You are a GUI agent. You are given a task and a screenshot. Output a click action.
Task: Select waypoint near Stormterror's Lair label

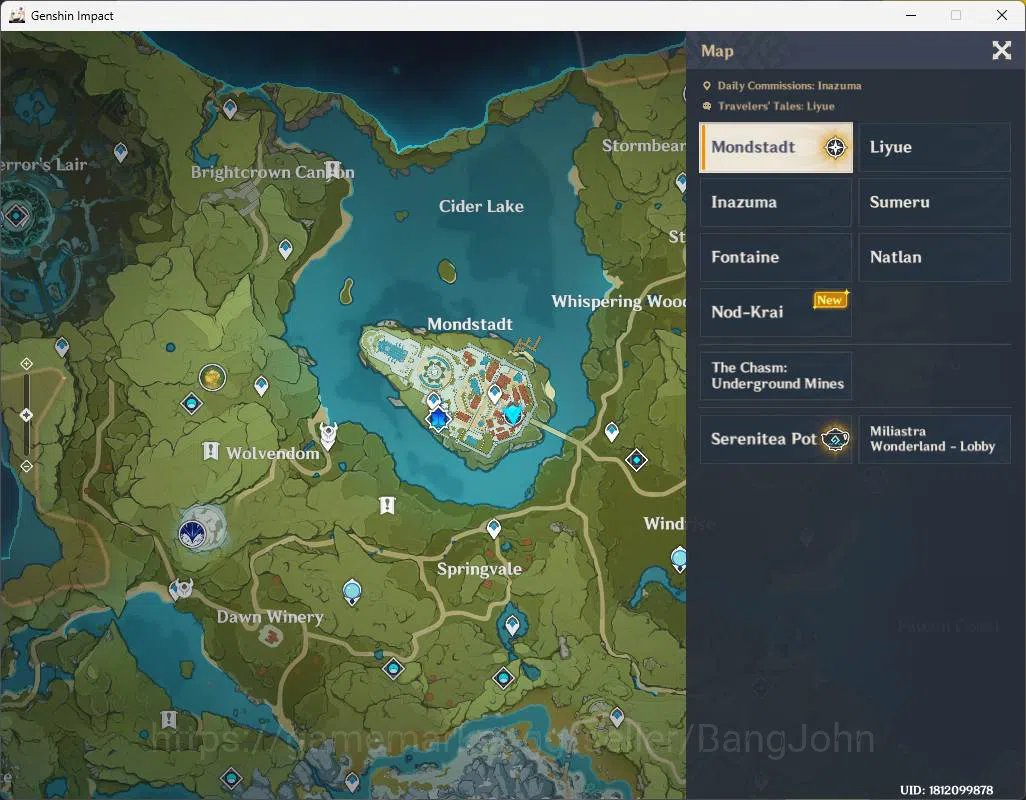pos(120,153)
